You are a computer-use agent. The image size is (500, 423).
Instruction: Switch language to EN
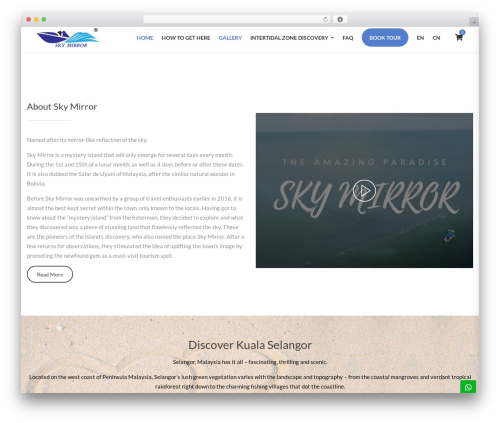[x=420, y=38]
